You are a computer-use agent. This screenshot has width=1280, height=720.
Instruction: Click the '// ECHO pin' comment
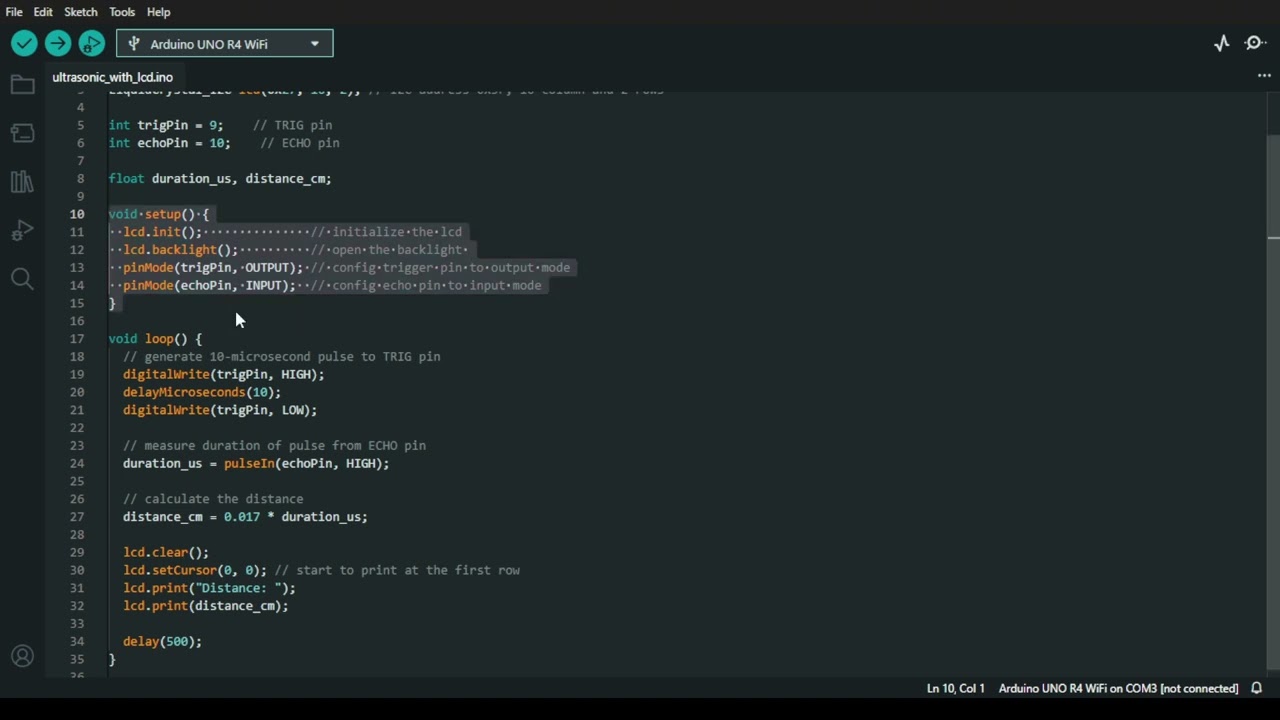coord(300,143)
